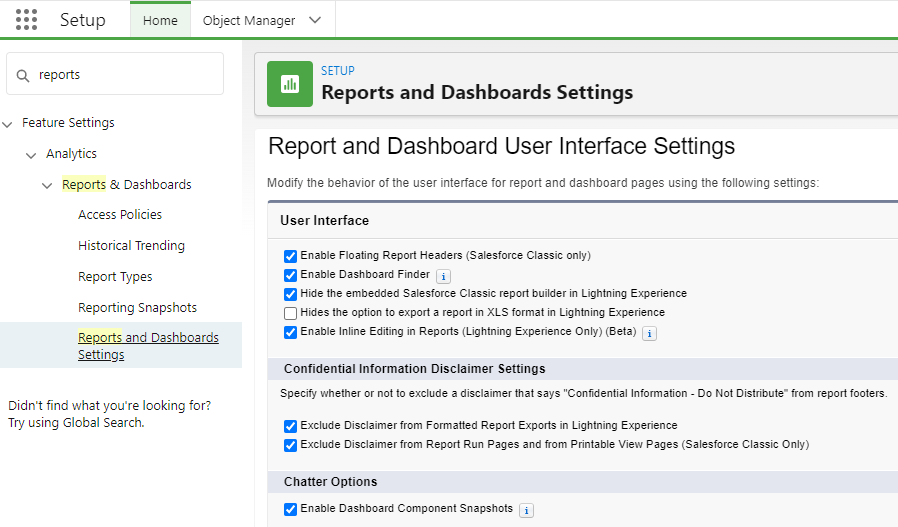Click 'Report and Dashboard User Interface Settings' heading
This screenshot has height=527, width=898.
(x=501, y=146)
